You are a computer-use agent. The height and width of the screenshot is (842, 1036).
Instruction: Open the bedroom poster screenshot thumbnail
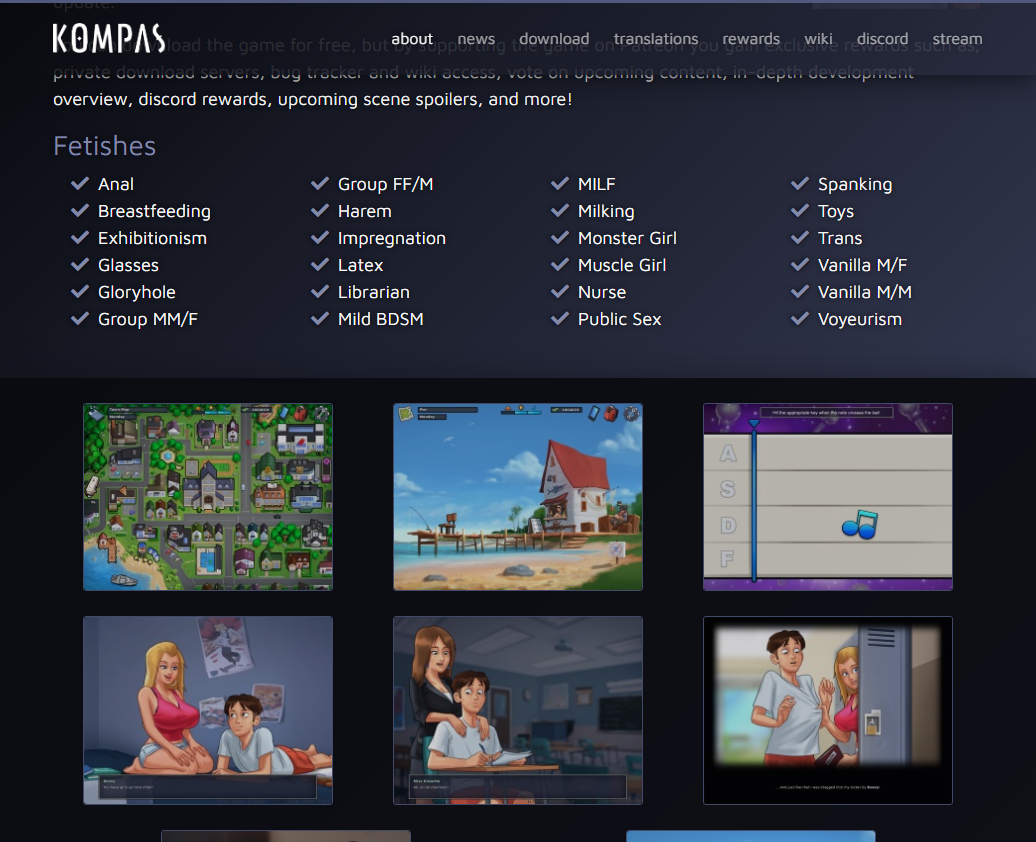(208, 710)
